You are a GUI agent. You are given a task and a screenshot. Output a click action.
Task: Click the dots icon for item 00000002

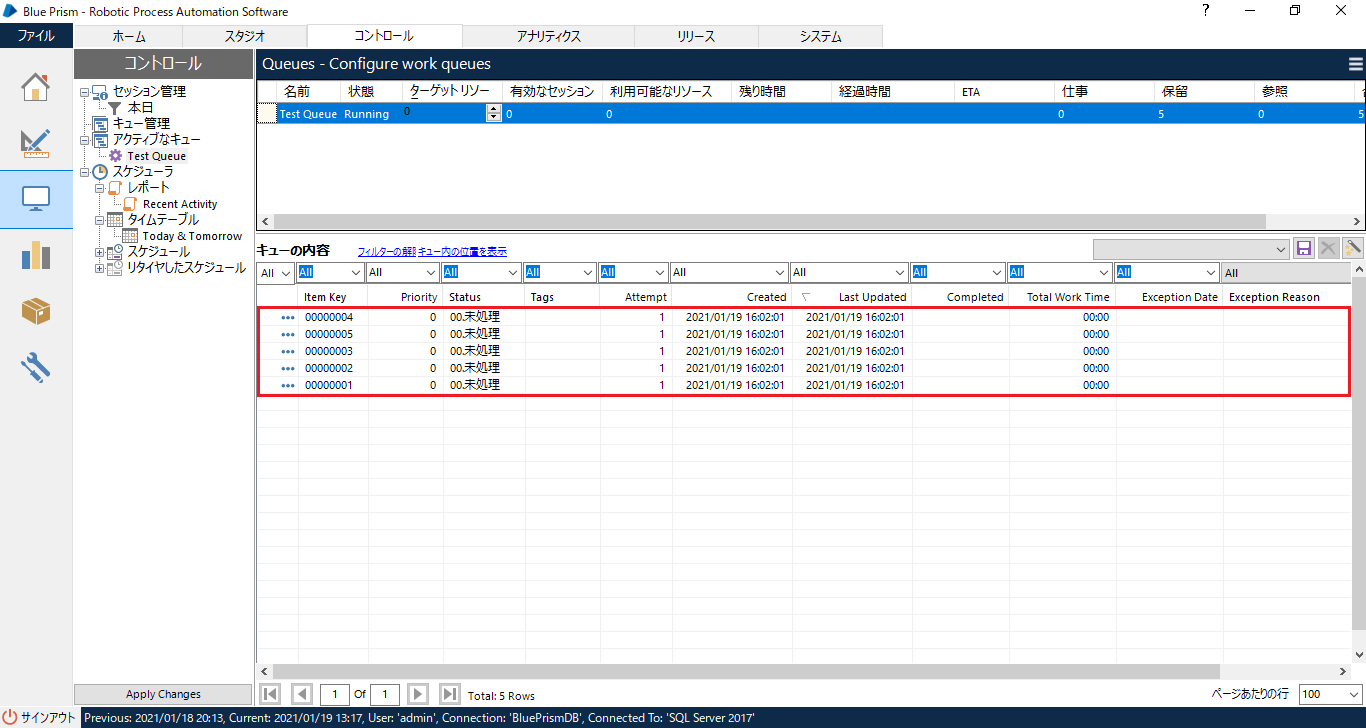pos(288,369)
